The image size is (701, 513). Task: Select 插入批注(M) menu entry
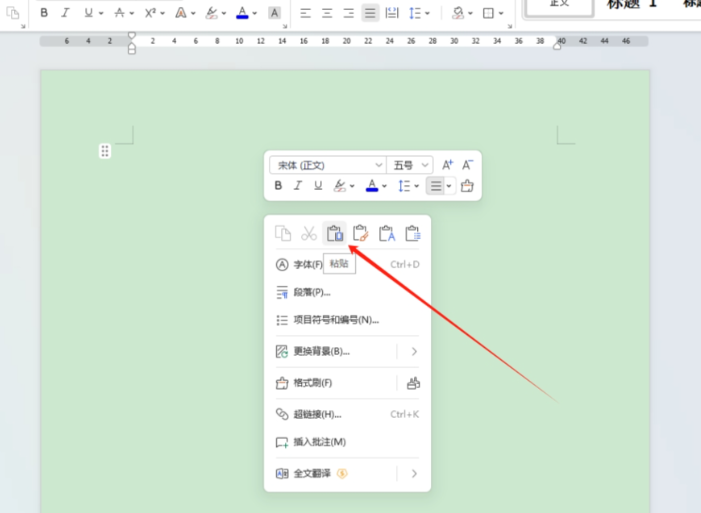319,442
